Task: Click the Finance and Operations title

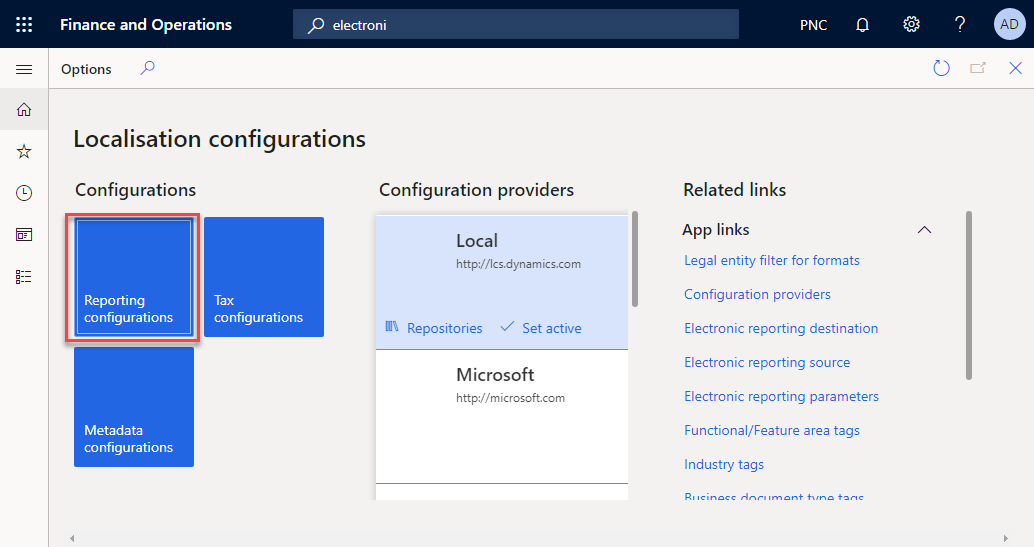Action: tap(146, 24)
